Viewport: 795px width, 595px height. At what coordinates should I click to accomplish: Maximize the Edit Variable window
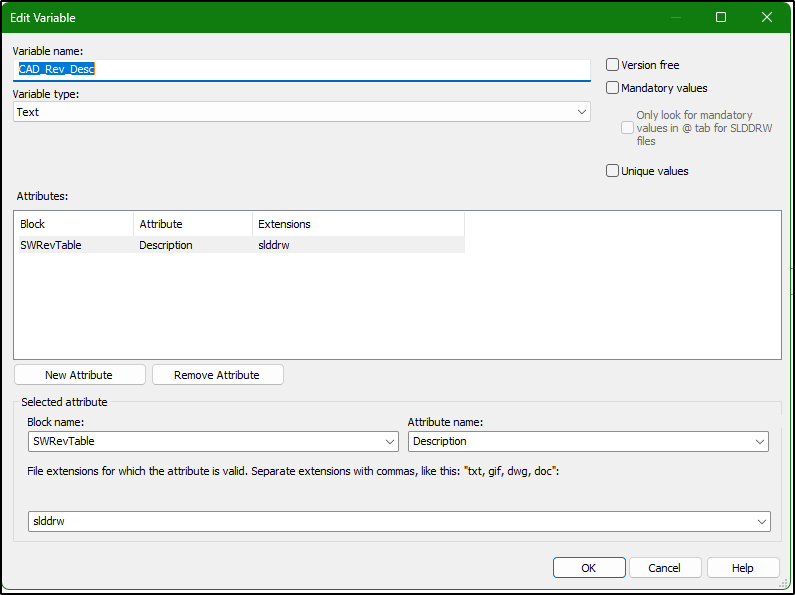[x=721, y=17]
